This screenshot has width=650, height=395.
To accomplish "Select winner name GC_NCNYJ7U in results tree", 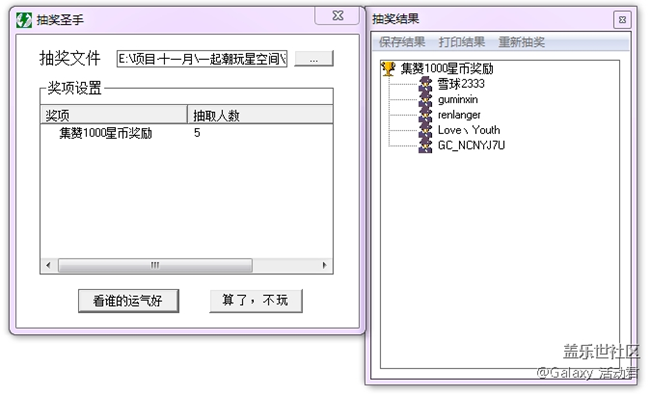I will click(x=471, y=145).
